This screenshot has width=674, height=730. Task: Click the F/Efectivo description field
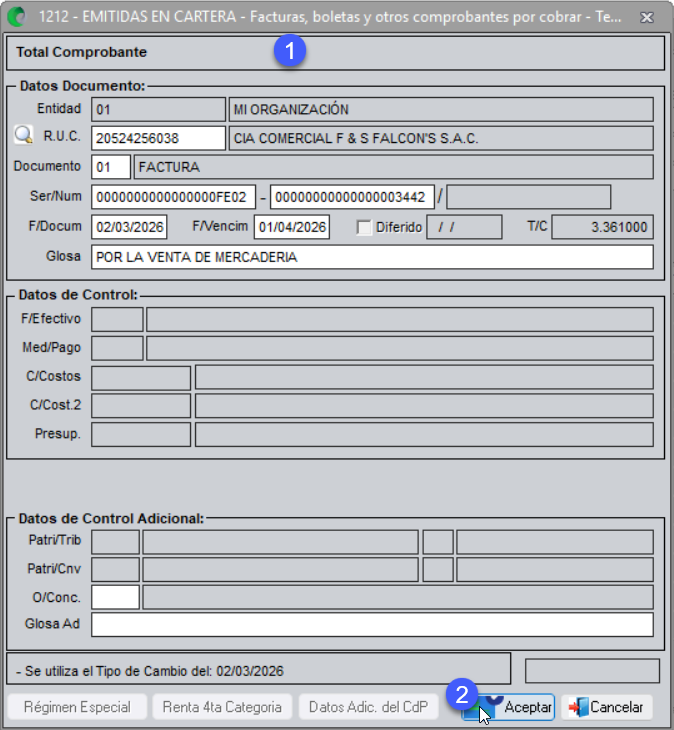pyautogui.click(x=400, y=319)
